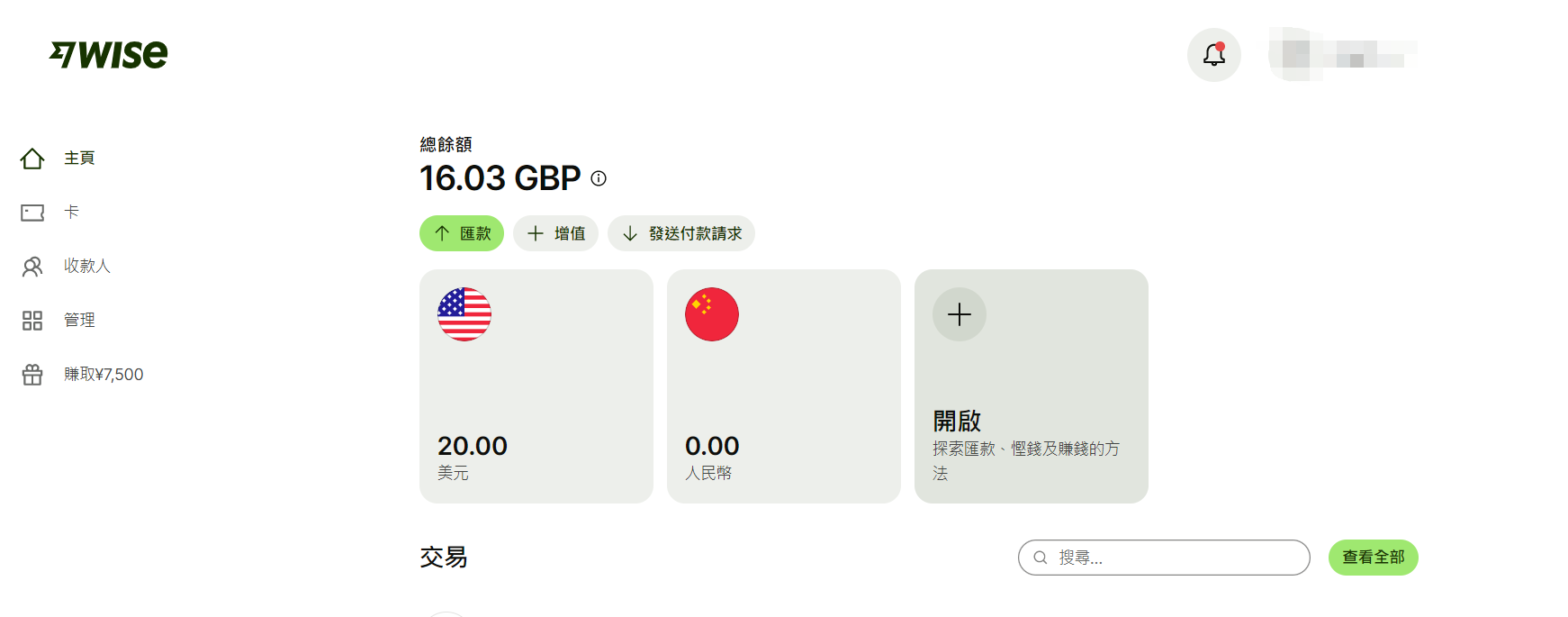Open the search magnifier in transactions

tap(1041, 558)
